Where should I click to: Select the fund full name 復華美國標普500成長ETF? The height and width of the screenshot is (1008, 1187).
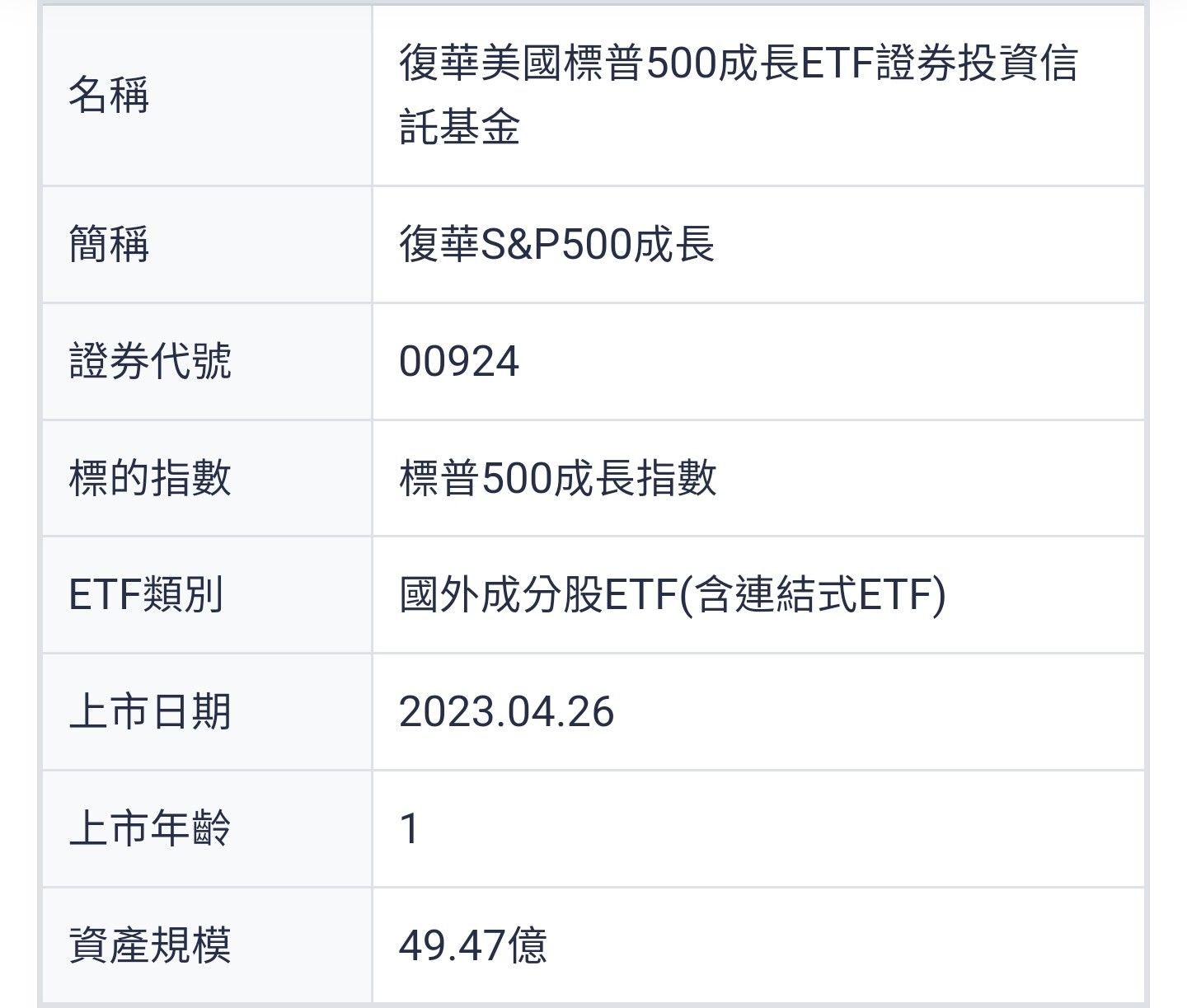[x=738, y=63]
